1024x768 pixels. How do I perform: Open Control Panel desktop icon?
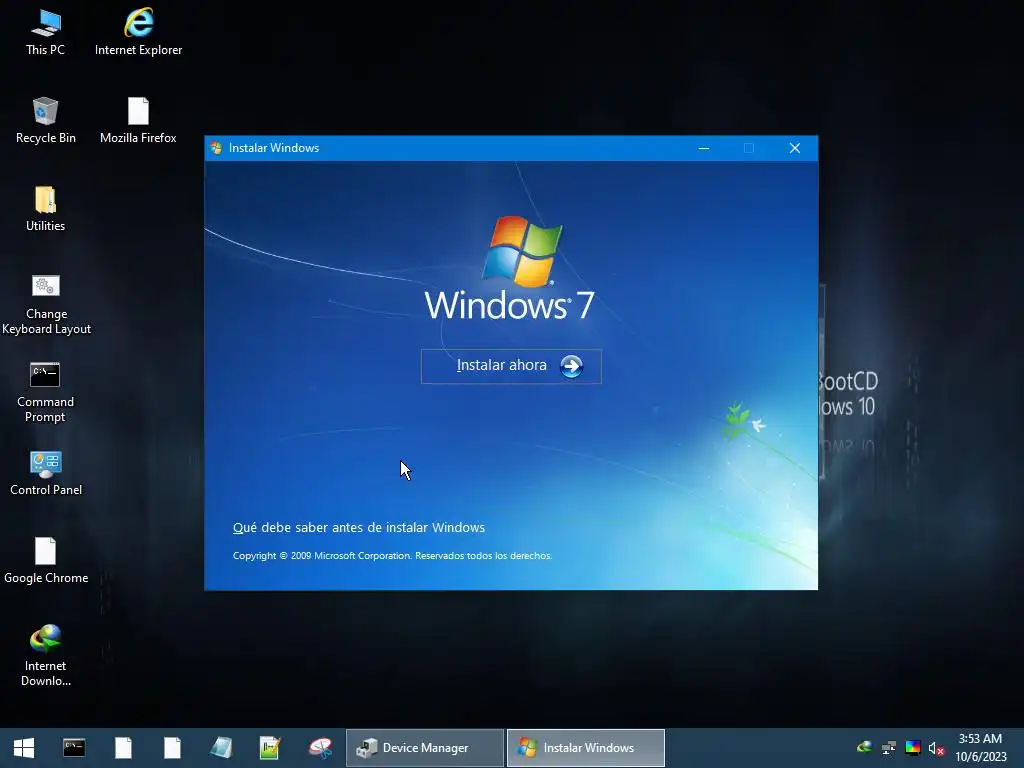point(46,473)
